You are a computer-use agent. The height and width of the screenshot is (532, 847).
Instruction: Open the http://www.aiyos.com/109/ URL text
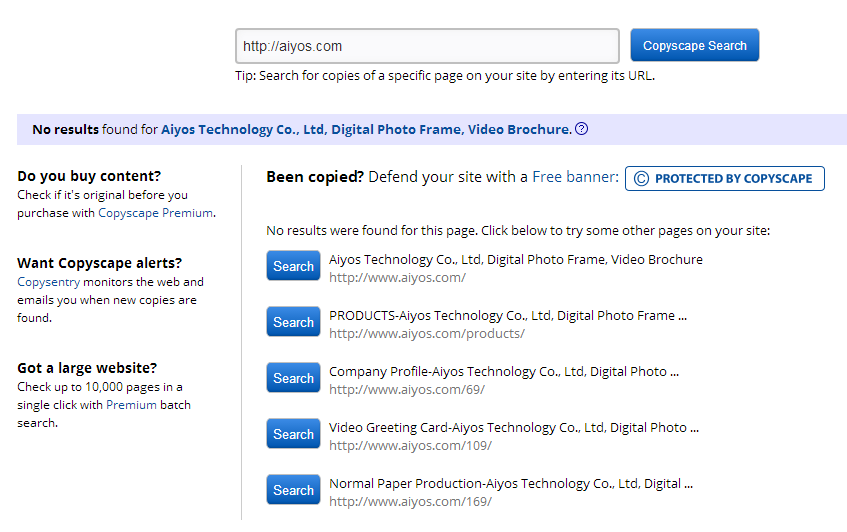click(x=411, y=446)
